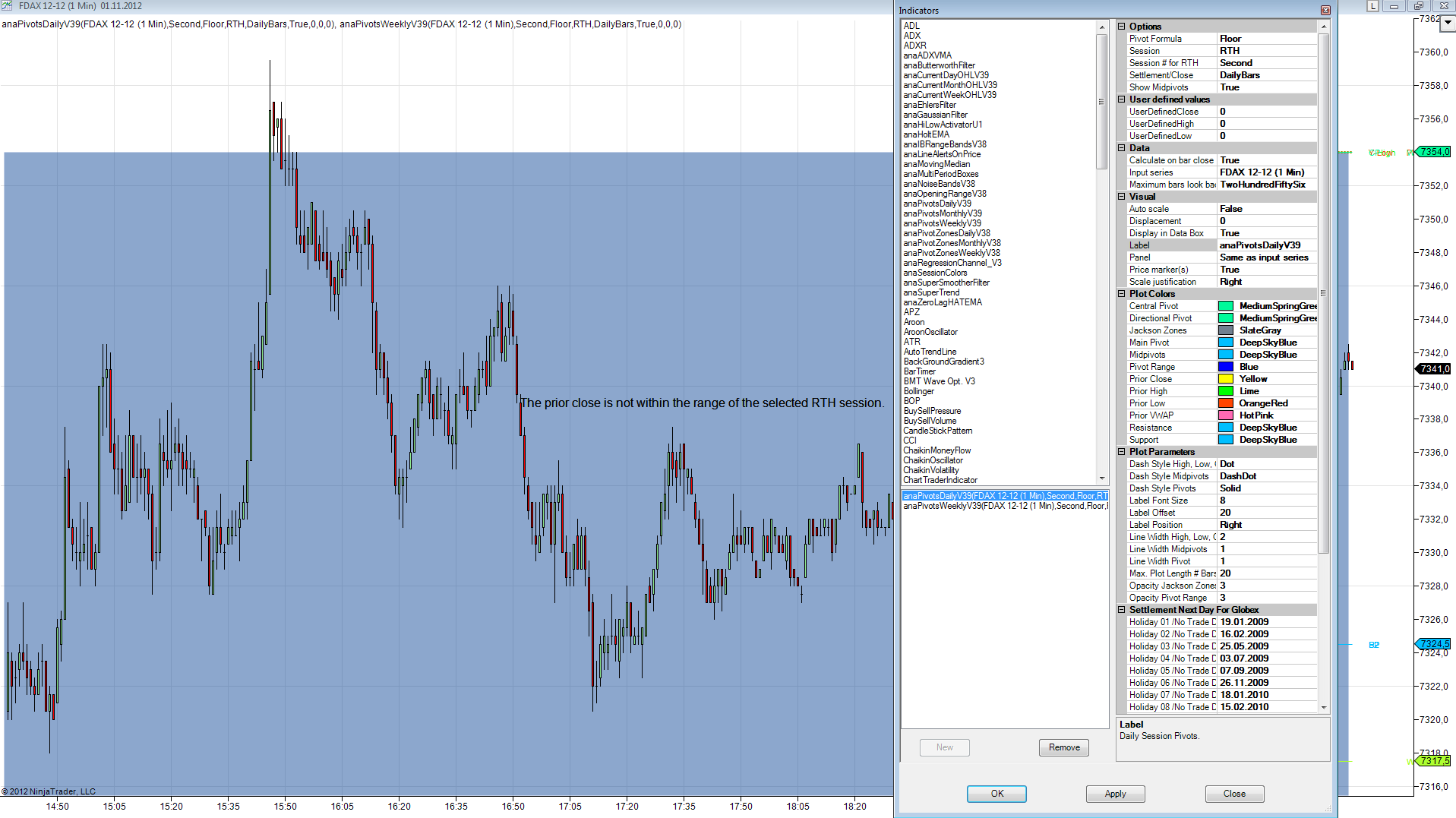Screen dimensions: 1456x818
Task: Click the 7341,0 current price marker
Action: [x=1434, y=369]
